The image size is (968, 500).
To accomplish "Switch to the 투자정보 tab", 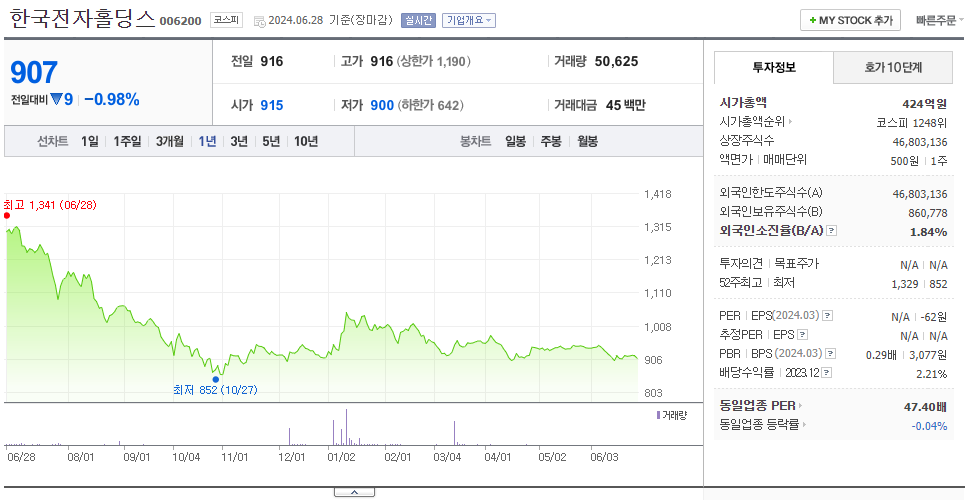I will pos(774,67).
